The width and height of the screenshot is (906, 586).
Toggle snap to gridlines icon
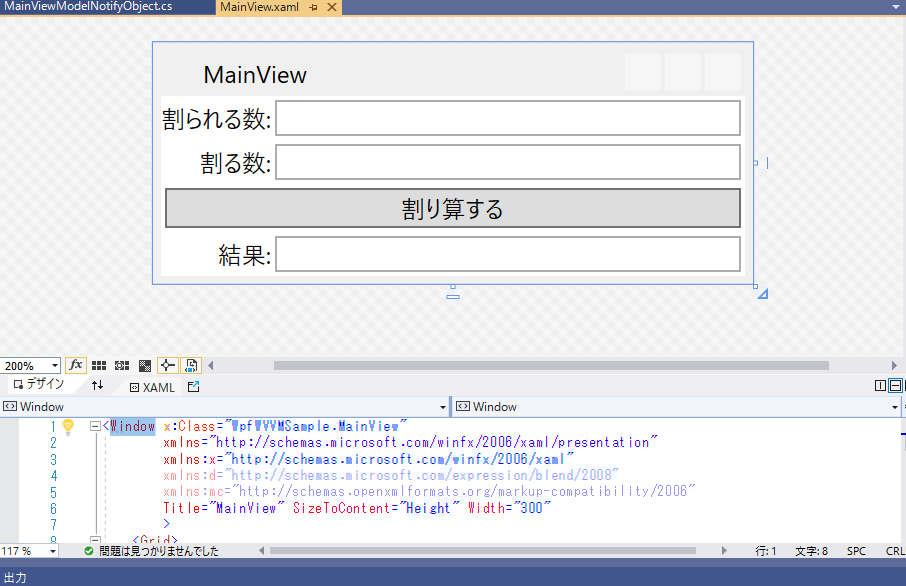122,366
